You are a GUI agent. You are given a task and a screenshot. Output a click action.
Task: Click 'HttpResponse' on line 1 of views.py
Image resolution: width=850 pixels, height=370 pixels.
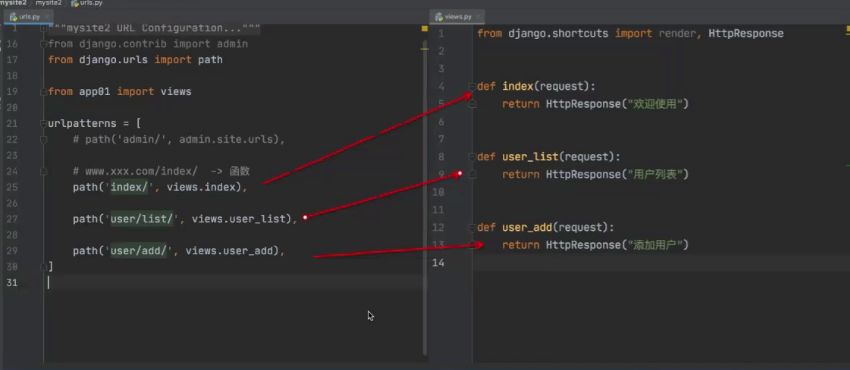[x=746, y=34]
